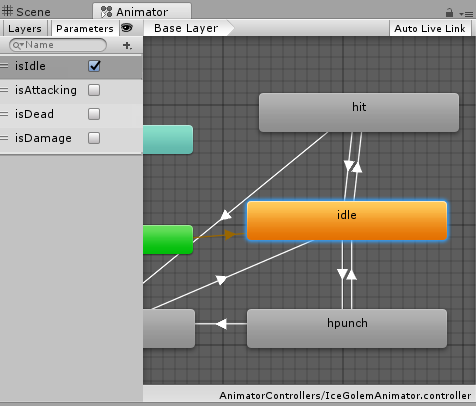The width and height of the screenshot is (476, 406).
Task: Uncheck the isIdle parameter checkbox
Action: (94, 66)
